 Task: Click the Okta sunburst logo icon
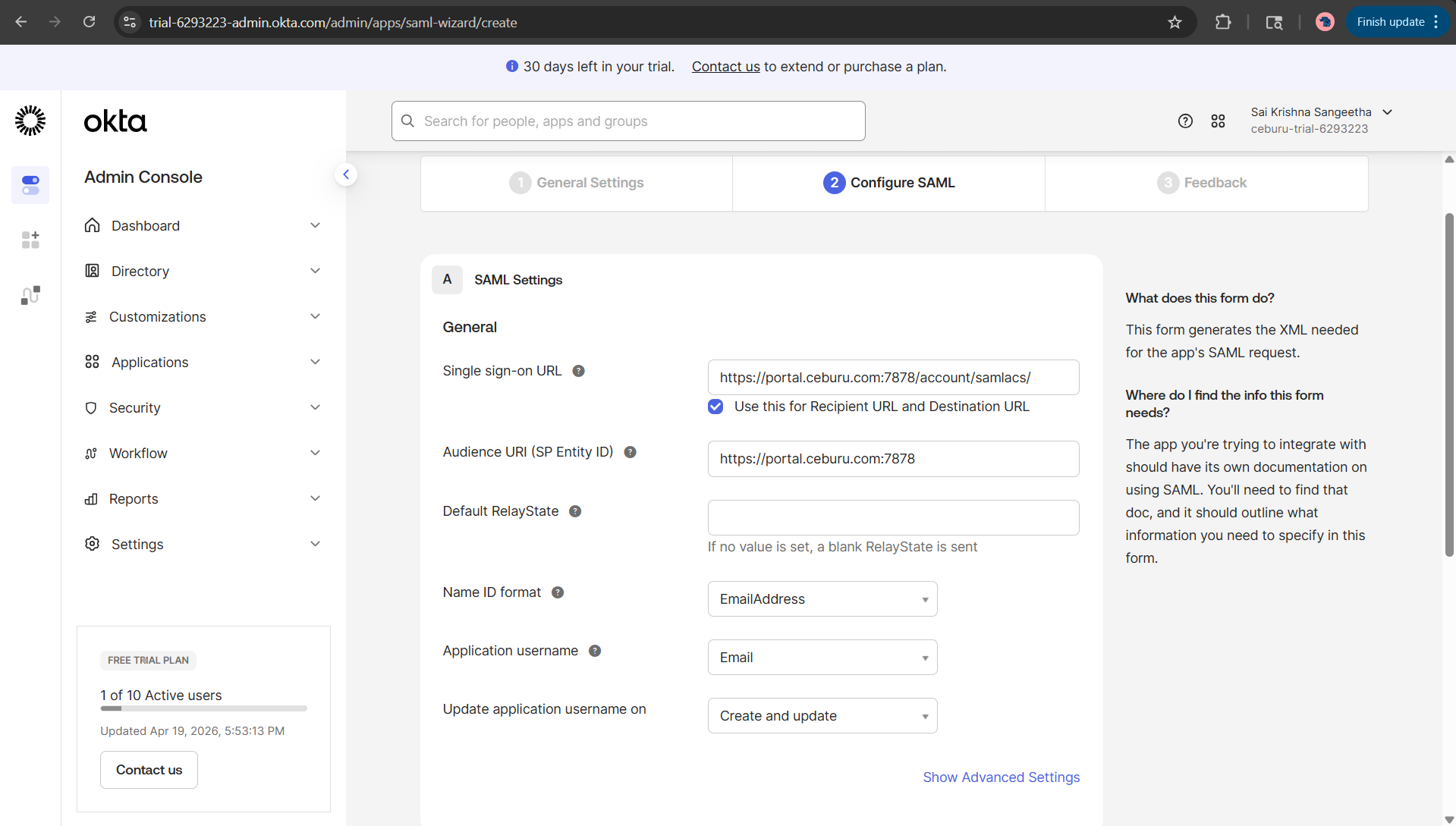[x=30, y=121]
